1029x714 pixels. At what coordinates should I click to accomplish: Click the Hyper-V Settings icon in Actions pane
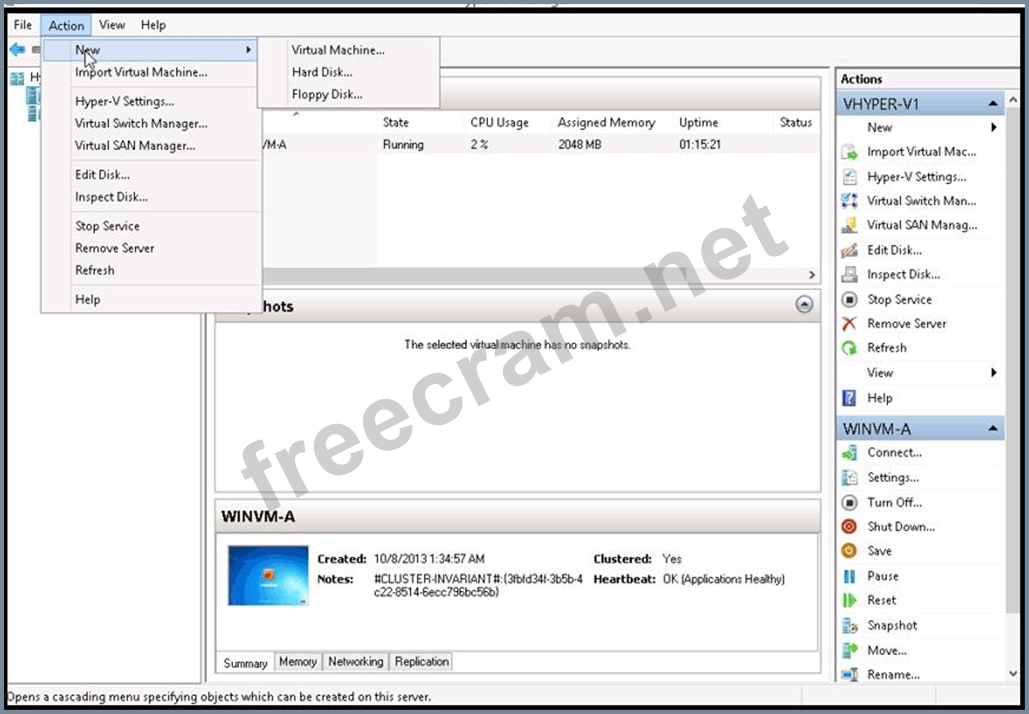[849, 177]
